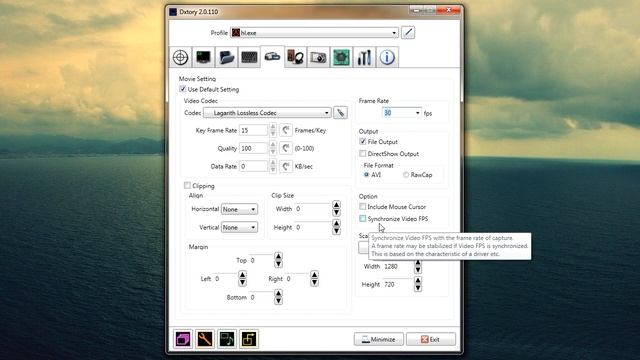Select RawCap file format
The width and height of the screenshot is (640, 360).
[x=406, y=175]
